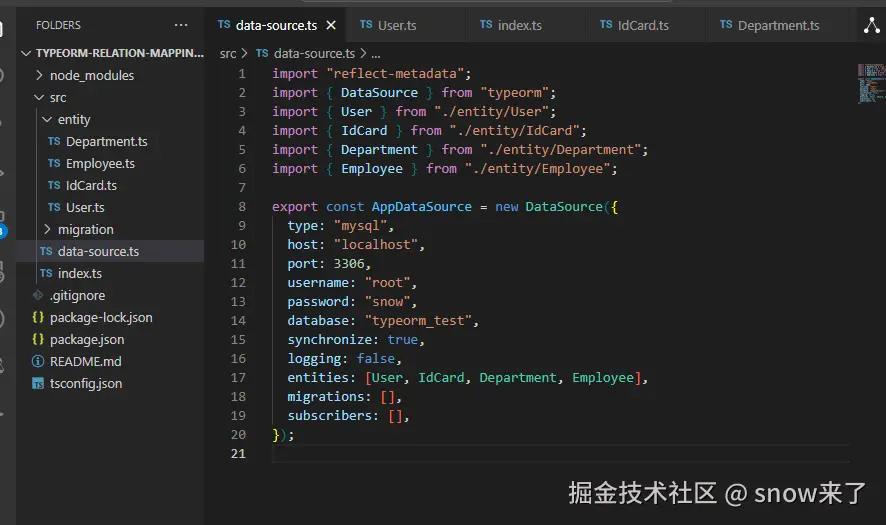Click the code minimap preview
886x525 pixels.
point(871,84)
